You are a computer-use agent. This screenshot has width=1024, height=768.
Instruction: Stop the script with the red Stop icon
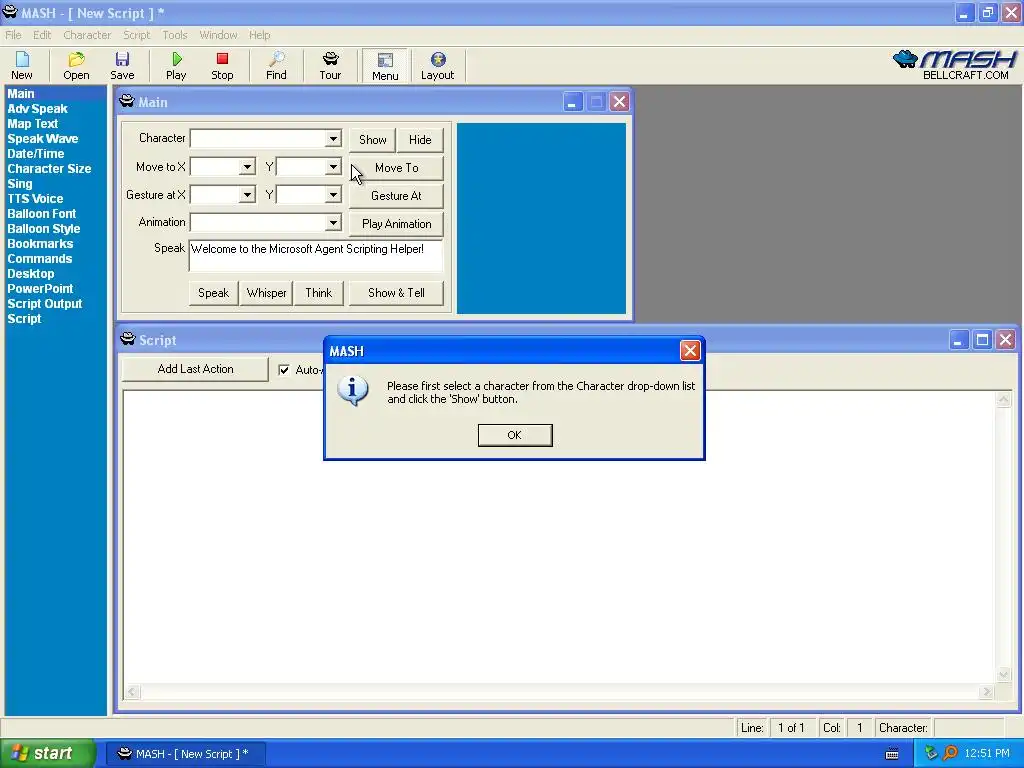(x=222, y=65)
